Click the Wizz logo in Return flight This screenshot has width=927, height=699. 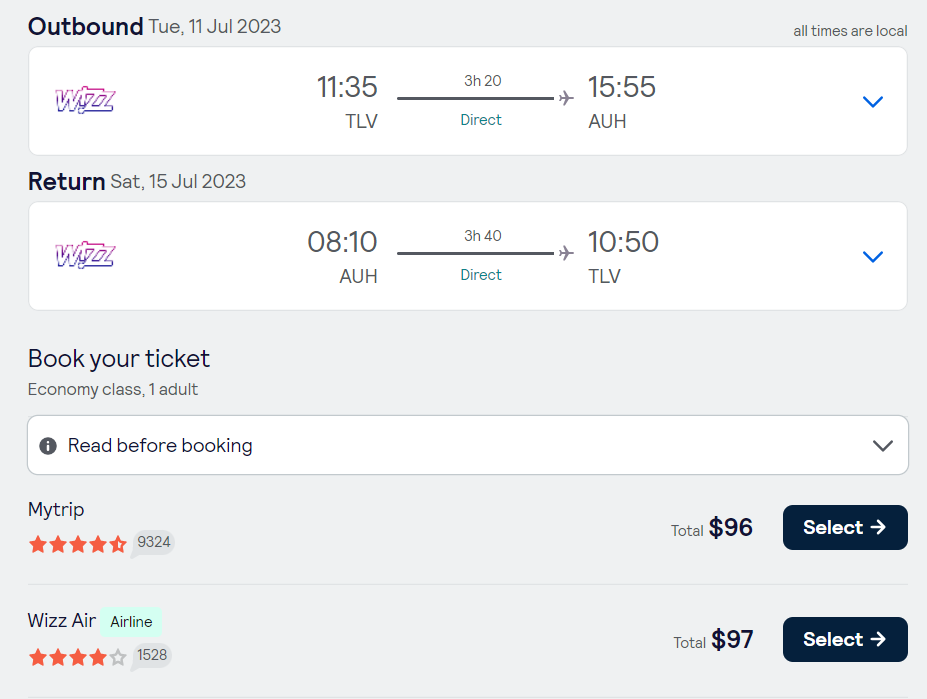point(85,255)
